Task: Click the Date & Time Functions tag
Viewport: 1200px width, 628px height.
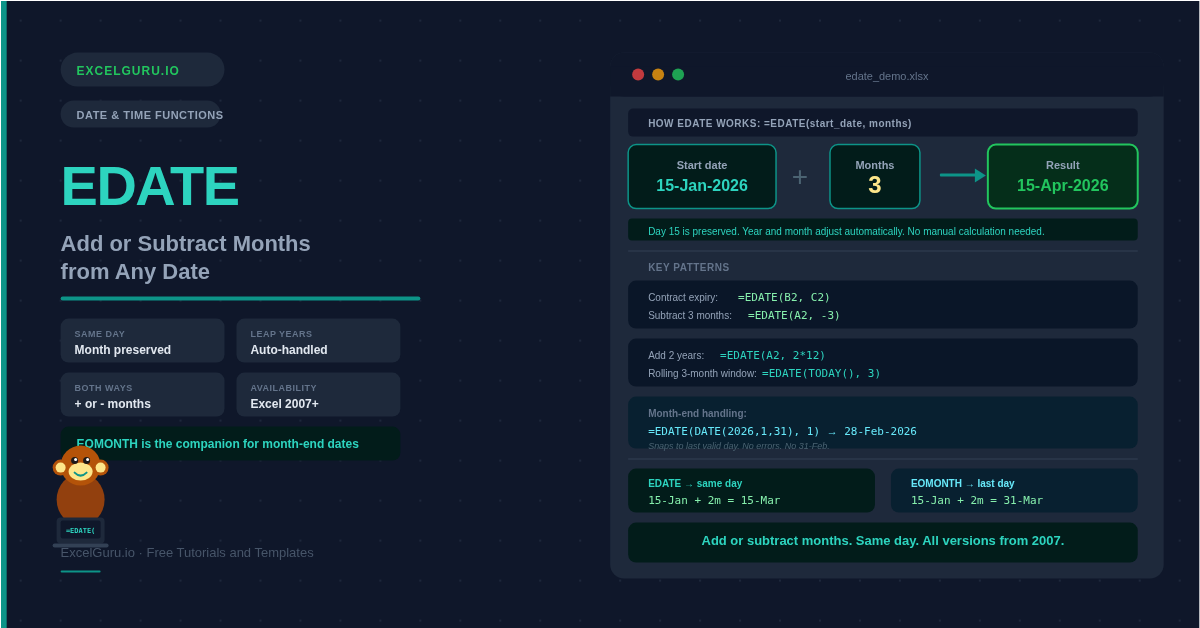Action: [142, 115]
